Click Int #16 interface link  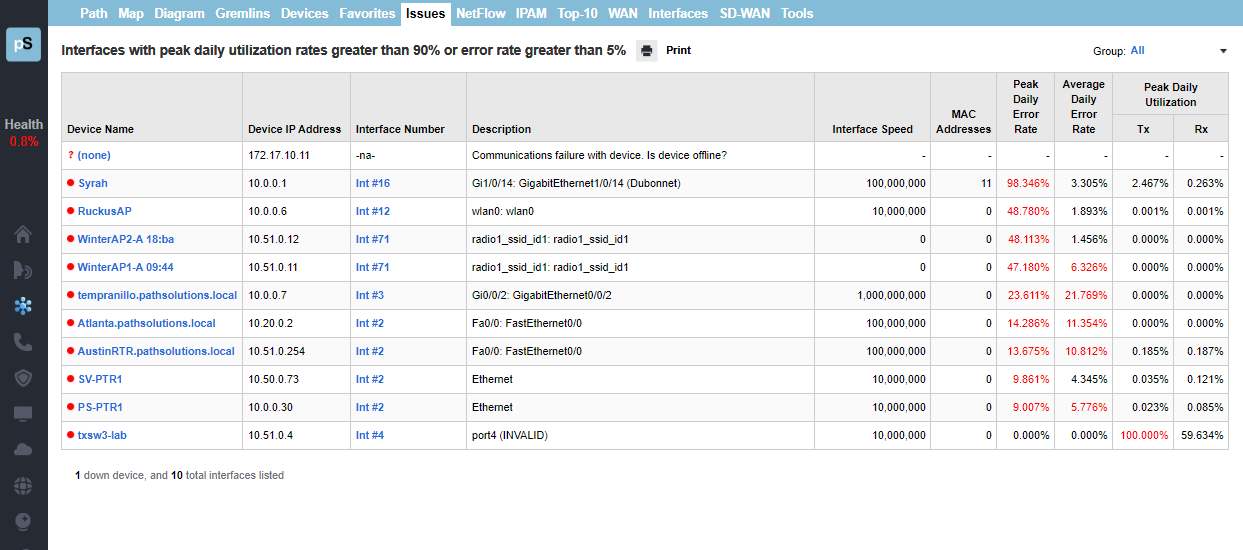click(373, 184)
